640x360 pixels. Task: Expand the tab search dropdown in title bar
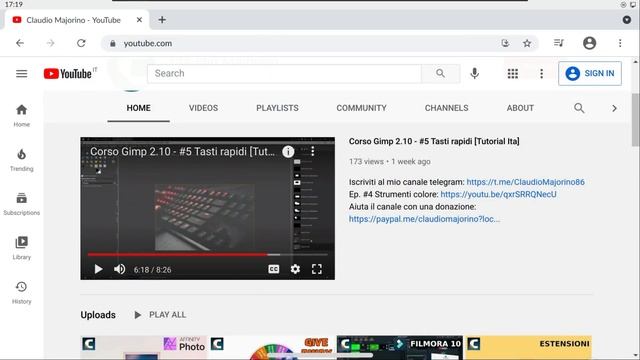627,20
